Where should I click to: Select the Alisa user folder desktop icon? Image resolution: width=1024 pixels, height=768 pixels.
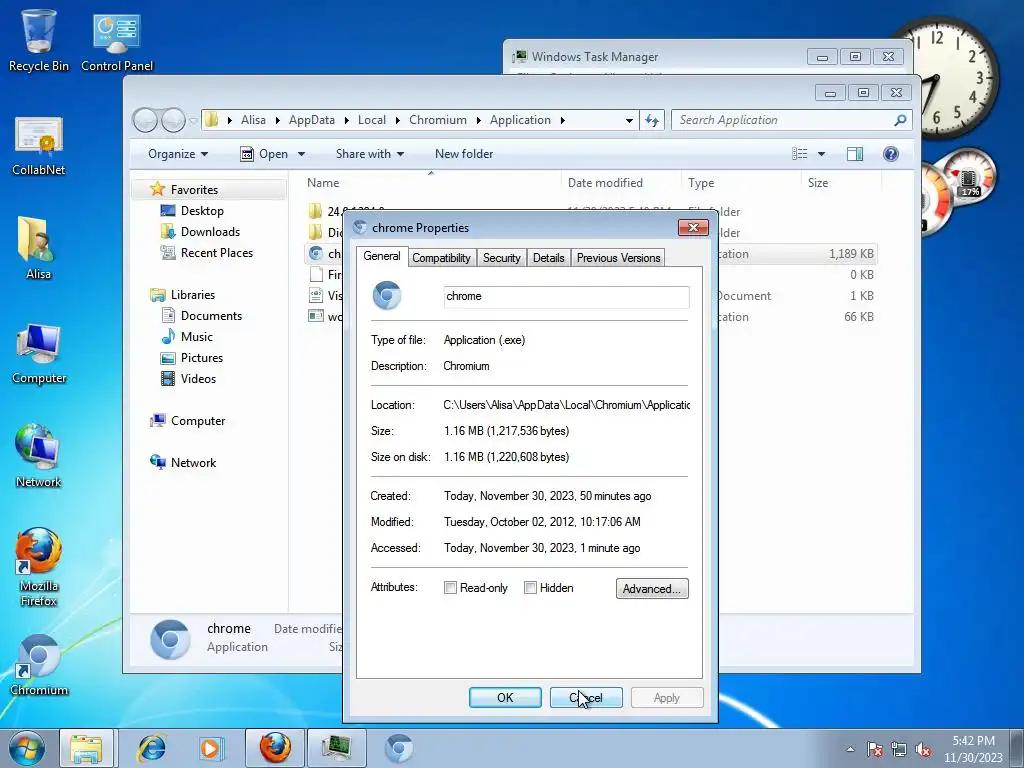pyautogui.click(x=39, y=248)
